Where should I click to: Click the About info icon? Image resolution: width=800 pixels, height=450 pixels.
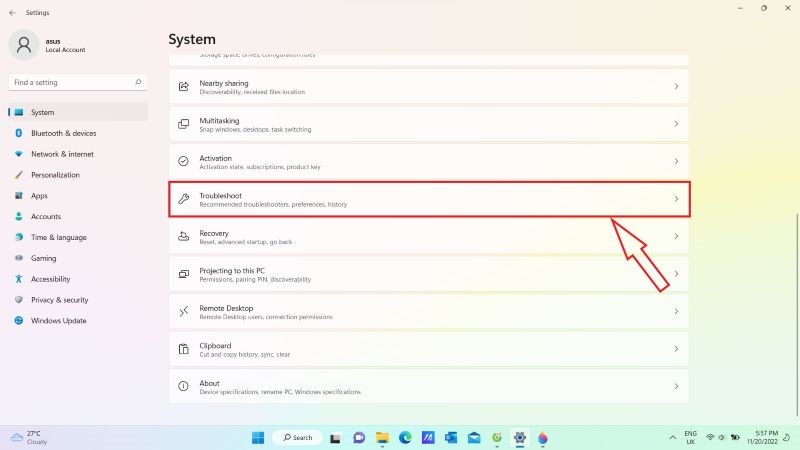(184, 386)
